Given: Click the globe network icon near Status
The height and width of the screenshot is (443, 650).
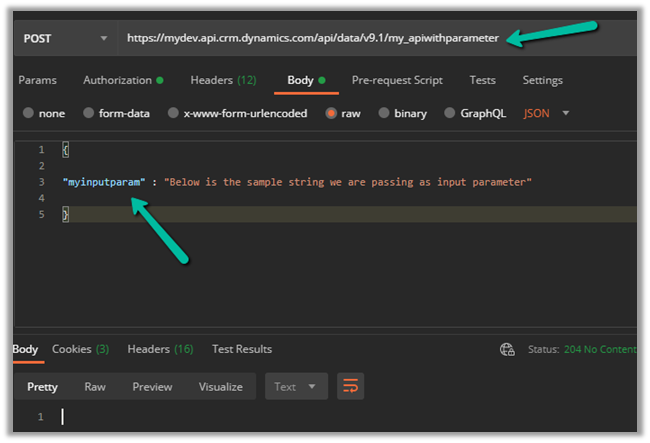Looking at the screenshot, I should pyautogui.click(x=507, y=349).
